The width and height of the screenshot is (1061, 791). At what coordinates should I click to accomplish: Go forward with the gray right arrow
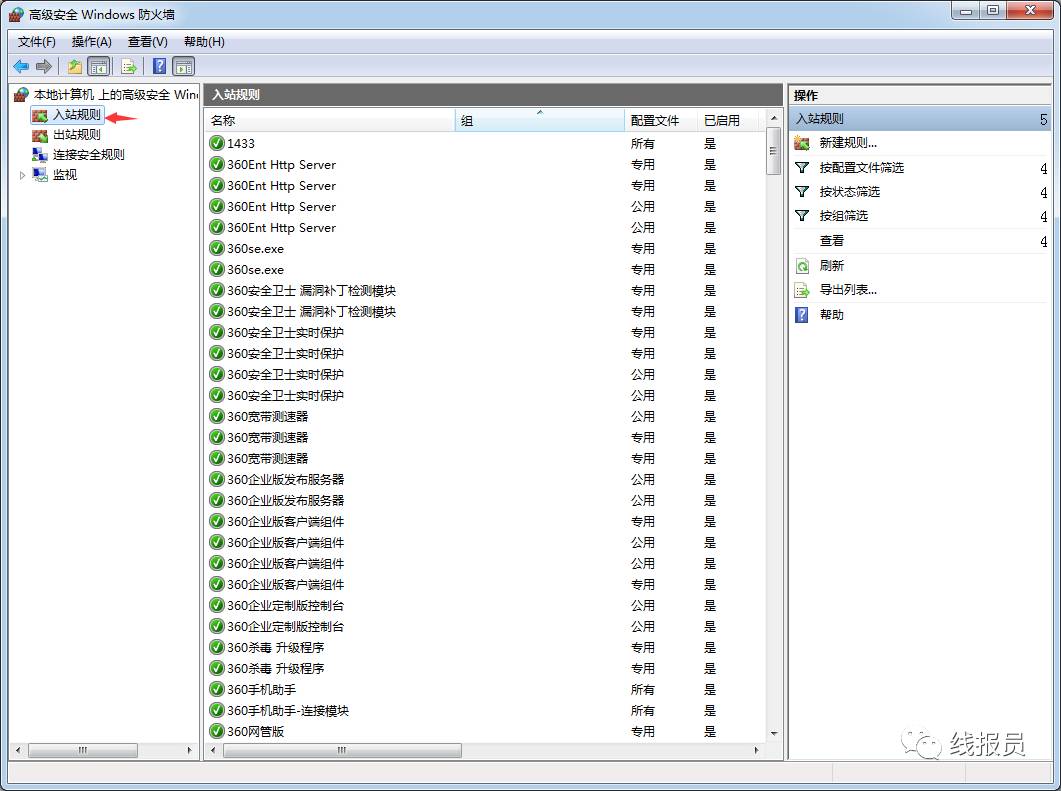pyautogui.click(x=44, y=66)
